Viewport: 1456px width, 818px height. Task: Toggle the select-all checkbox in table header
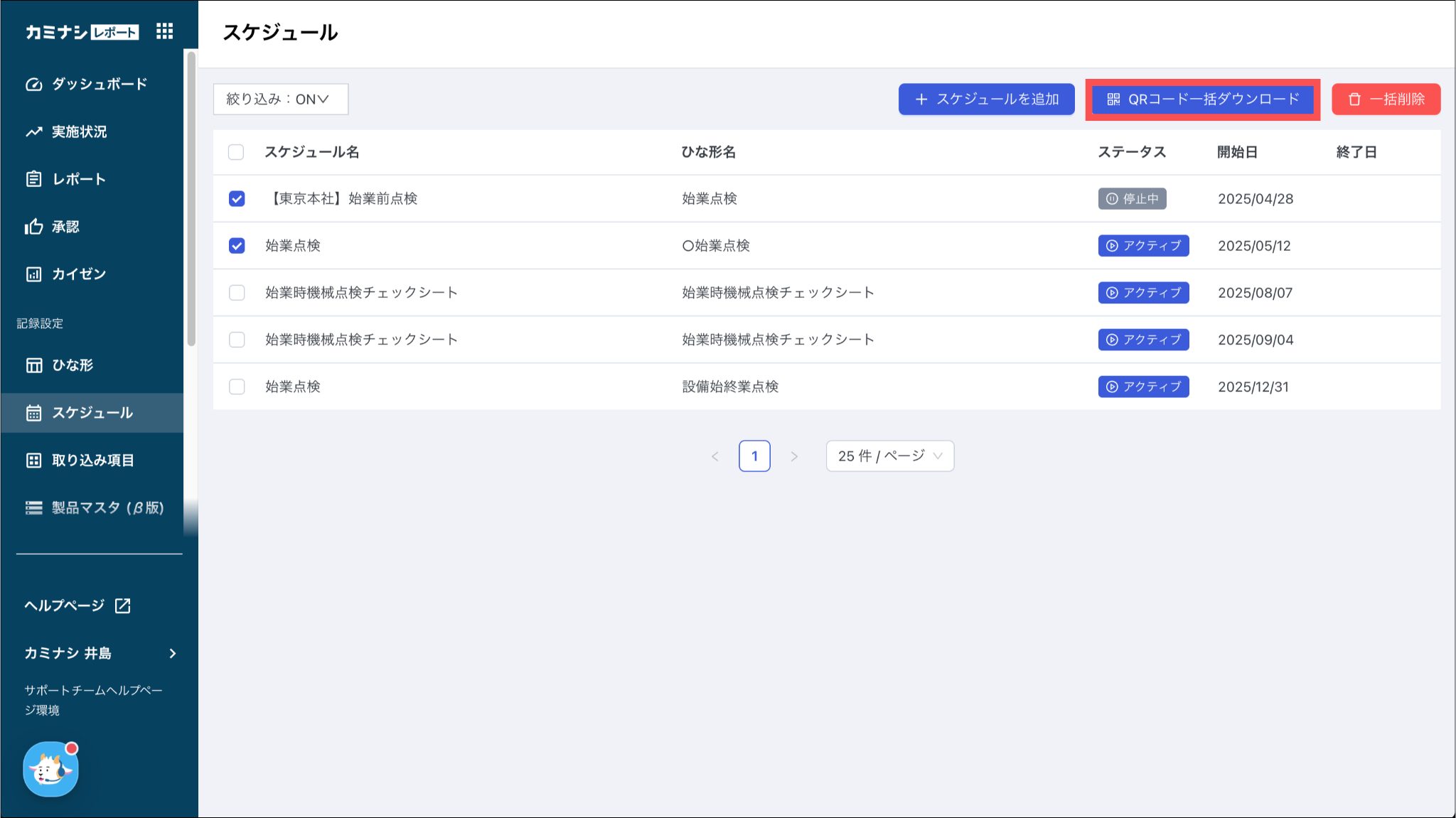tap(236, 152)
